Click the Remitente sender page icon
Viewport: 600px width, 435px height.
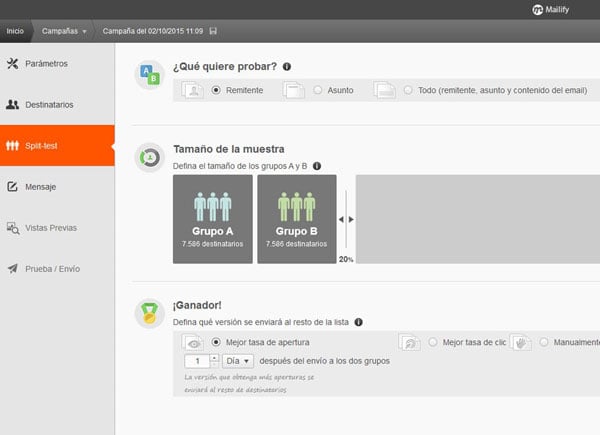192,90
